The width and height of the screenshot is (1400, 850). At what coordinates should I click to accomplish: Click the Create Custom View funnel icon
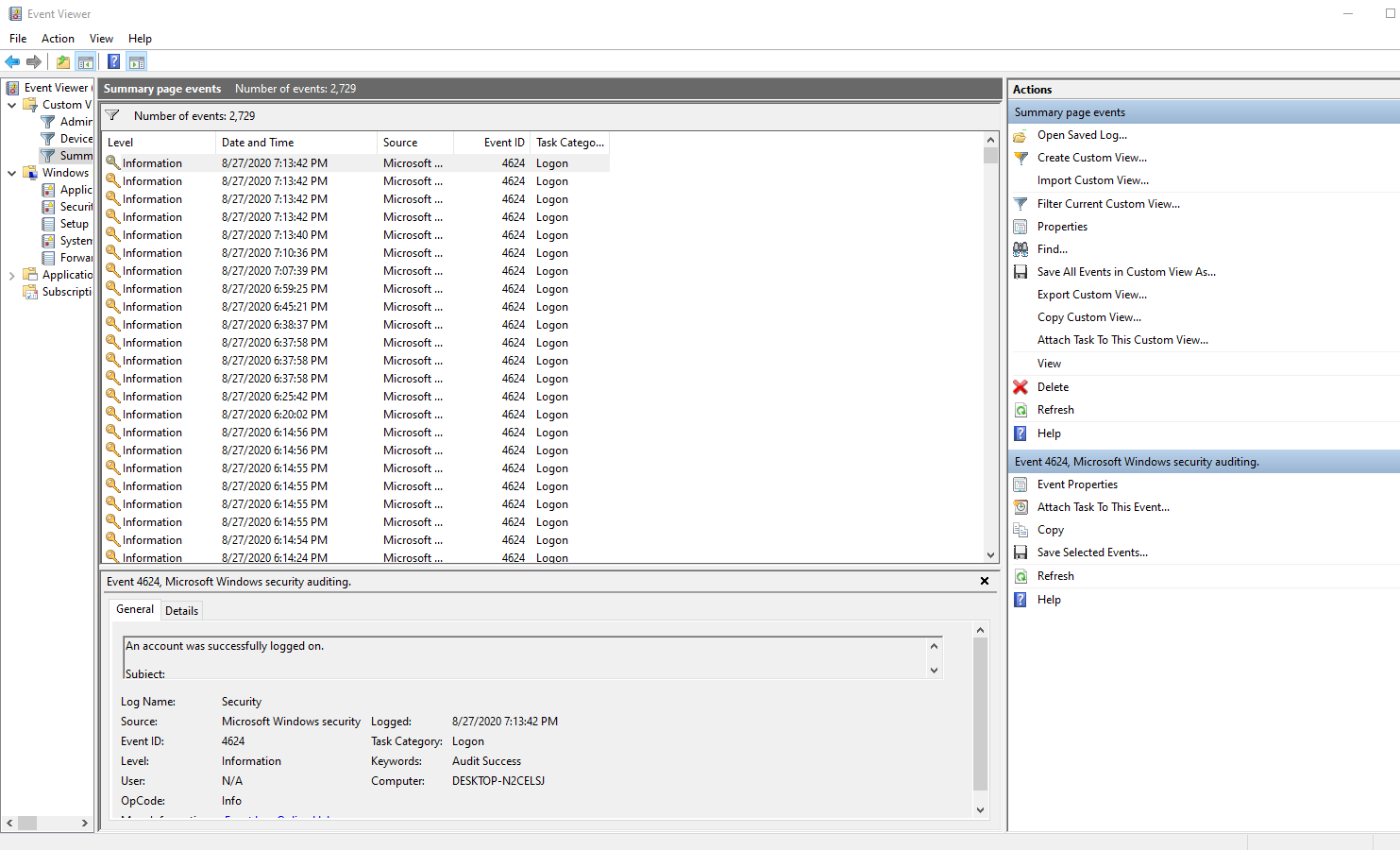[x=1020, y=158]
